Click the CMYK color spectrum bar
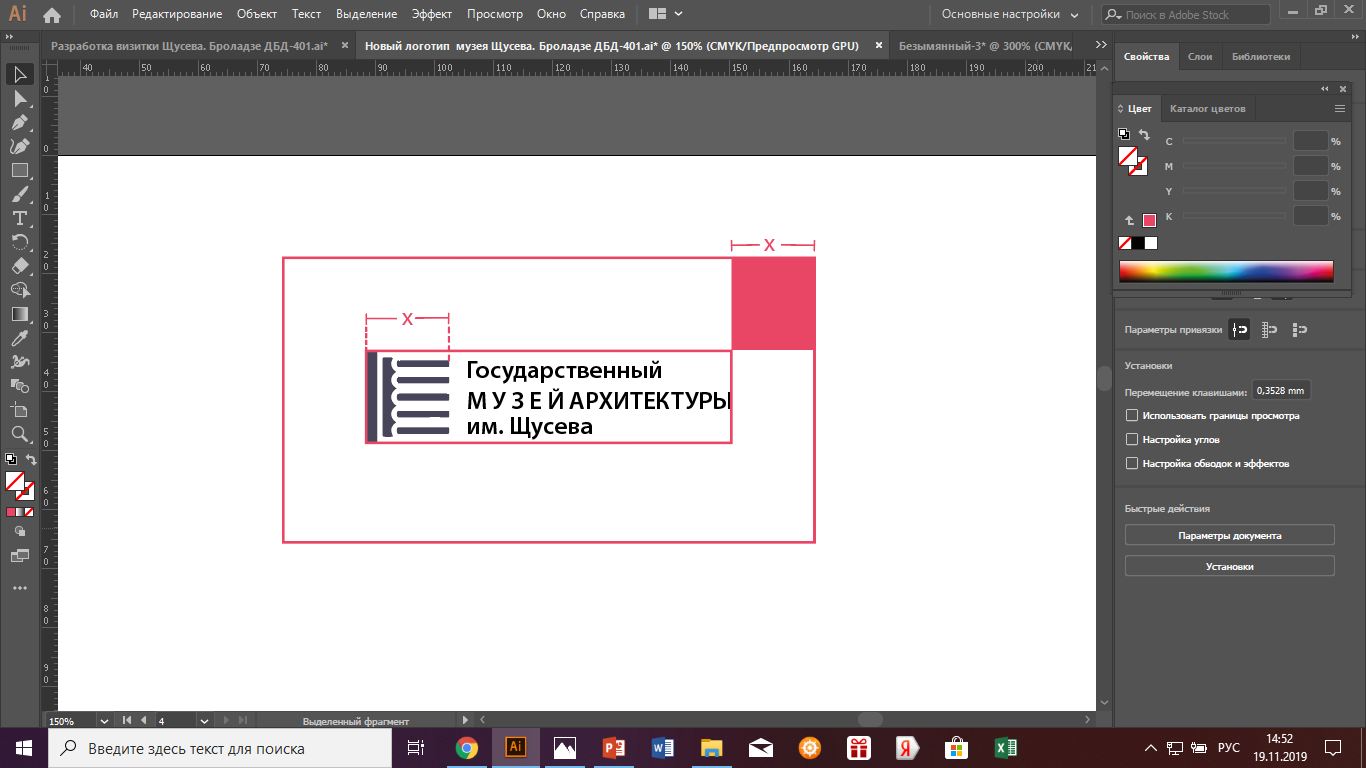1366x768 pixels. pos(1226,271)
